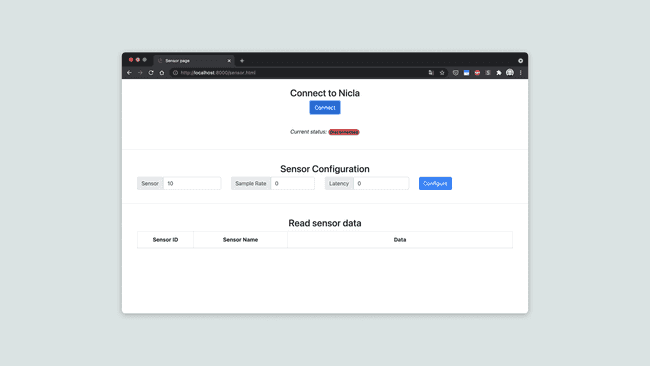Screen dimensions: 650x366
Task: Open the profile avatar menu
Action: tap(510, 73)
